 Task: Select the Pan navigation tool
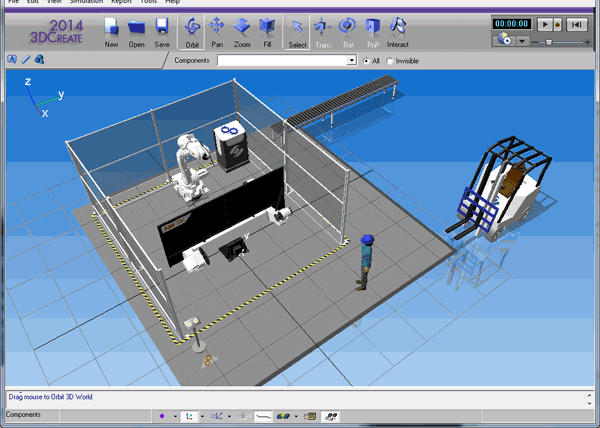tap(217, 30)
